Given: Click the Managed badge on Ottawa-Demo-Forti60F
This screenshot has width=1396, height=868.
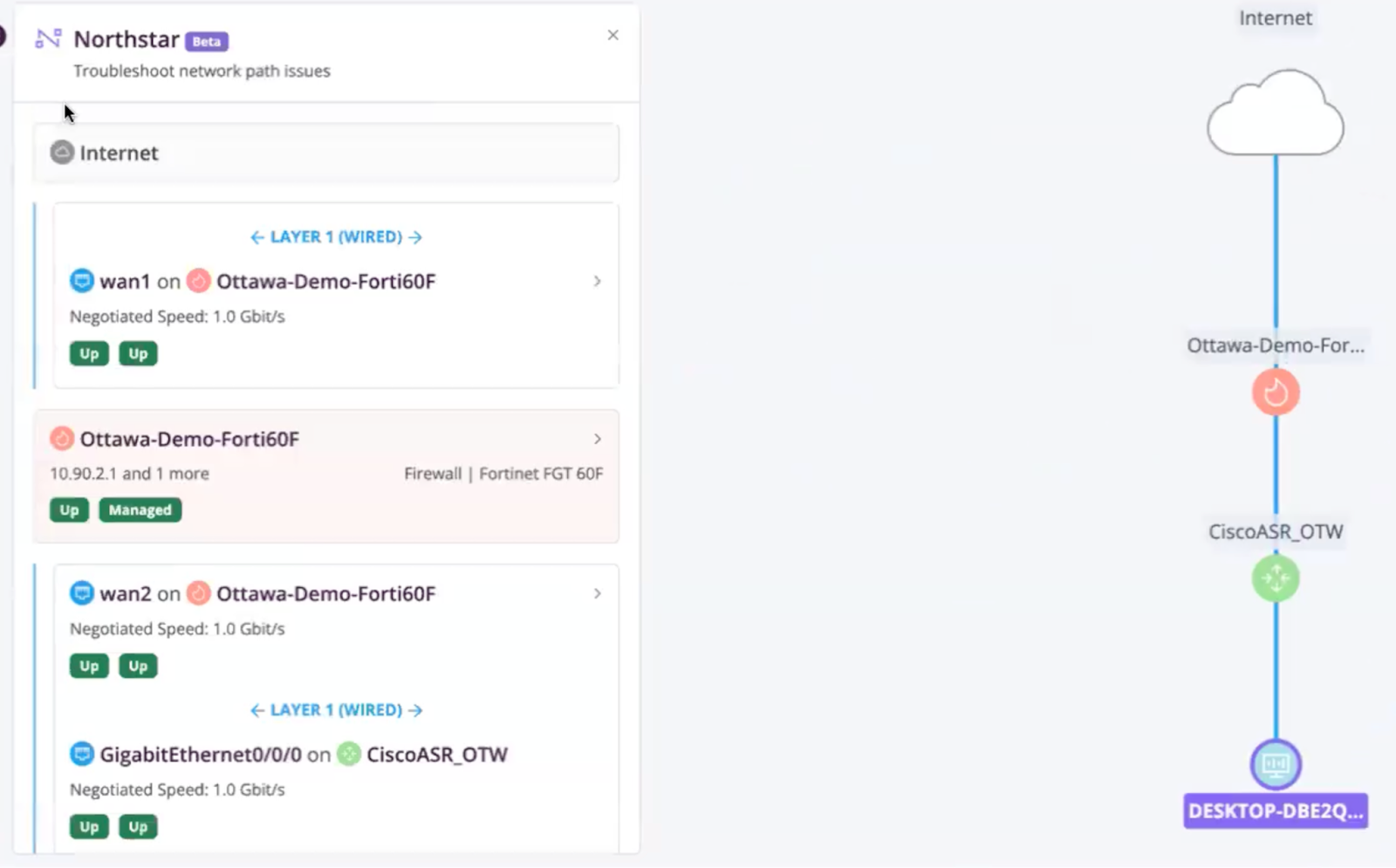Looking at the screenshot, I should click(x=140, y=509).
